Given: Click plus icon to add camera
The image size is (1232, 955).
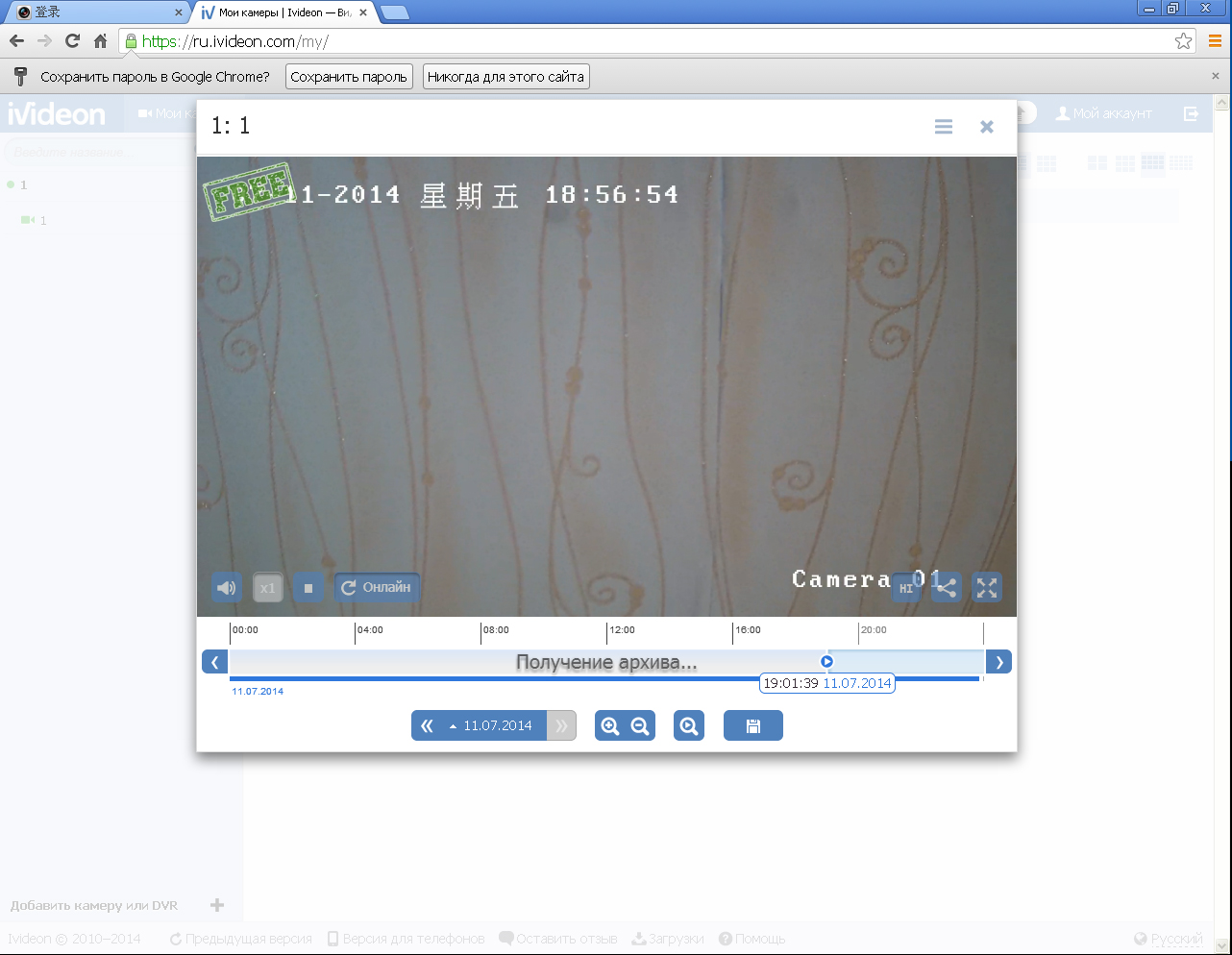Looking at the screenshot, I should tap(217, 905).
